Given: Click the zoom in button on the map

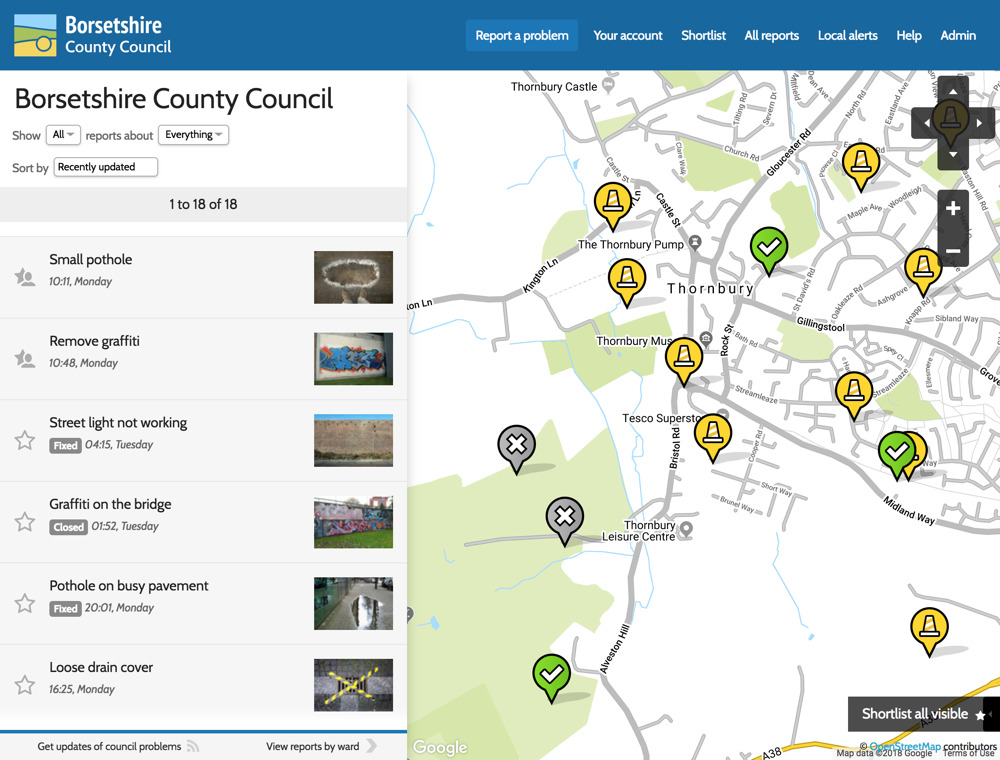Looking at the screenshot, I should coord(951,208).
